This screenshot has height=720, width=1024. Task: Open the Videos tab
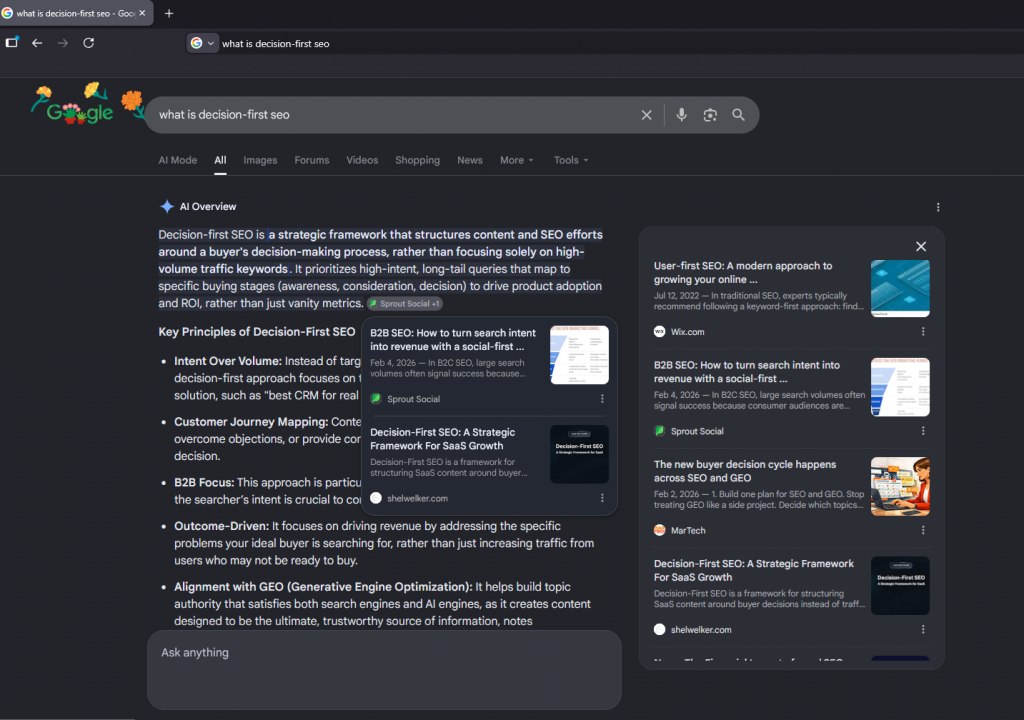(362, 160)
